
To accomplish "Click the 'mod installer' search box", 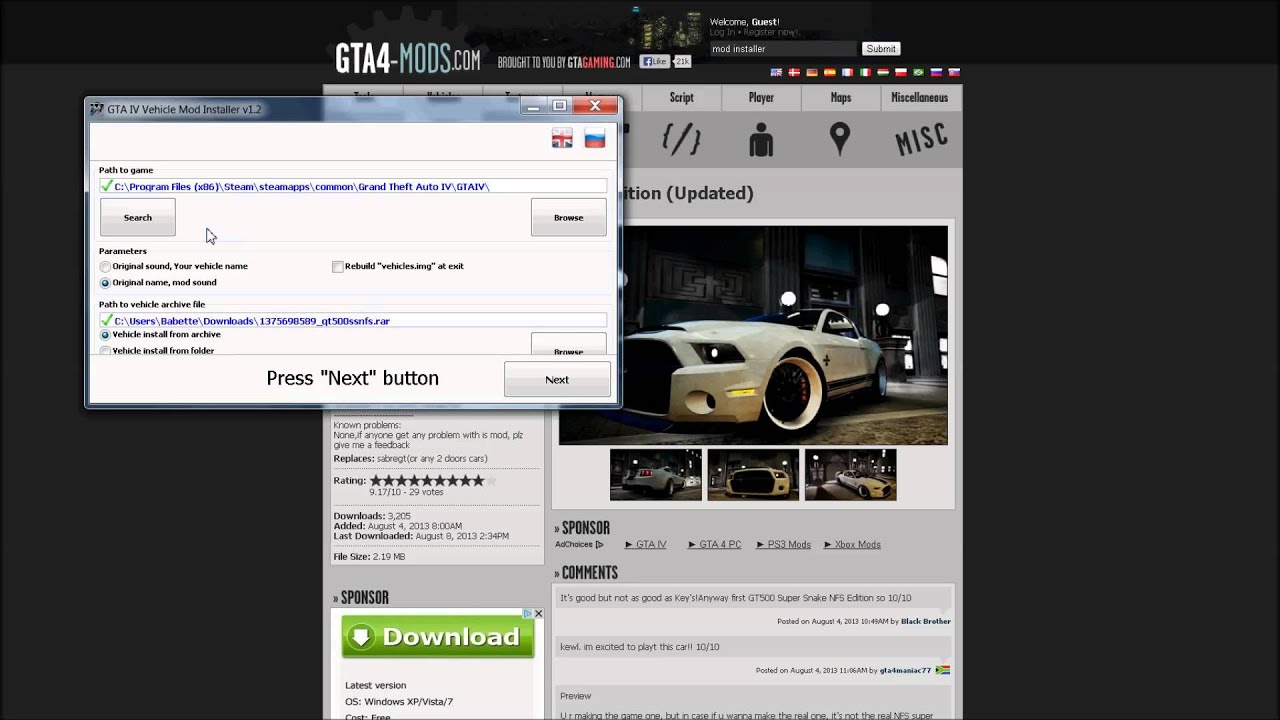I will point(784,49).
